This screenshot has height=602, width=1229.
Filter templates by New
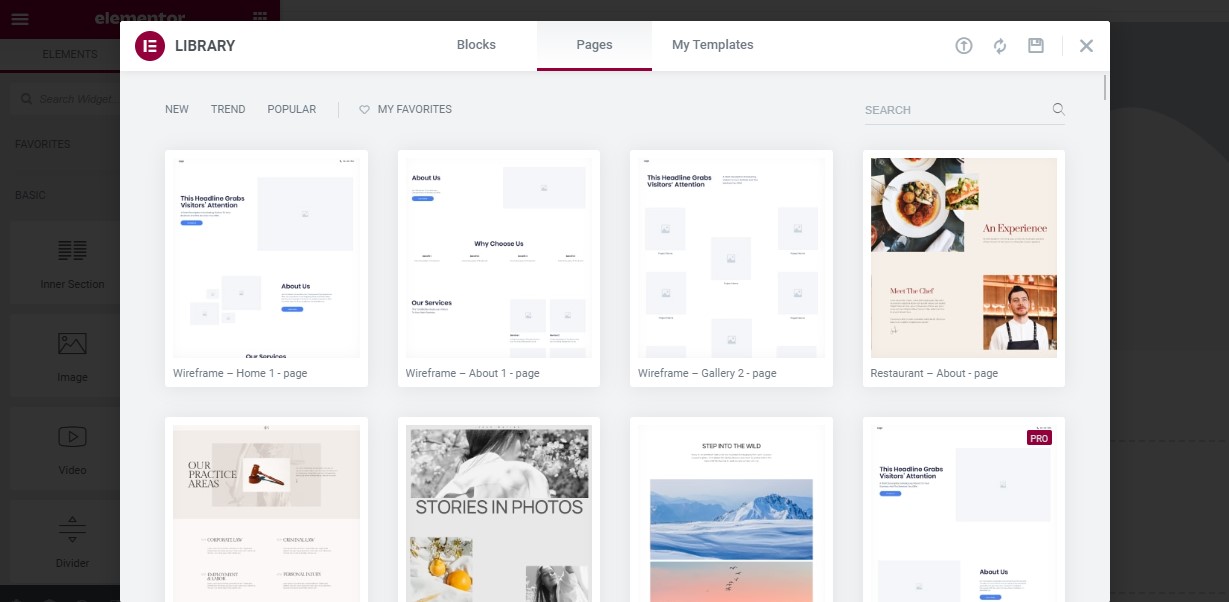177,109
